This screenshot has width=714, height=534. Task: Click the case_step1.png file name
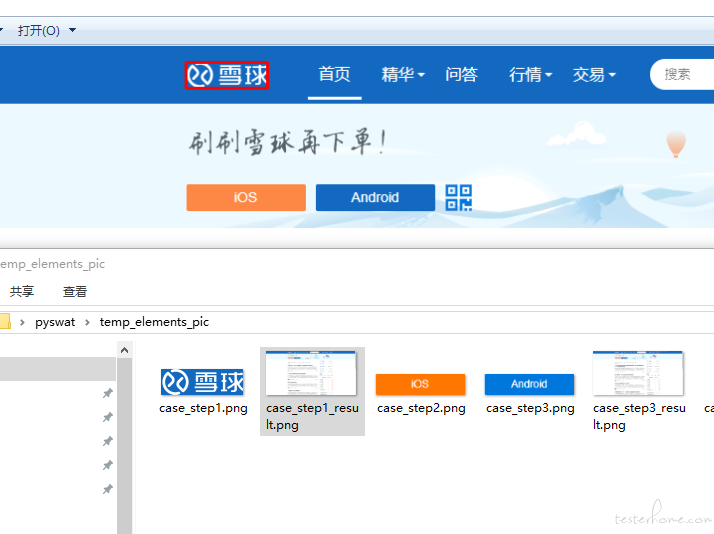[203, 408]
